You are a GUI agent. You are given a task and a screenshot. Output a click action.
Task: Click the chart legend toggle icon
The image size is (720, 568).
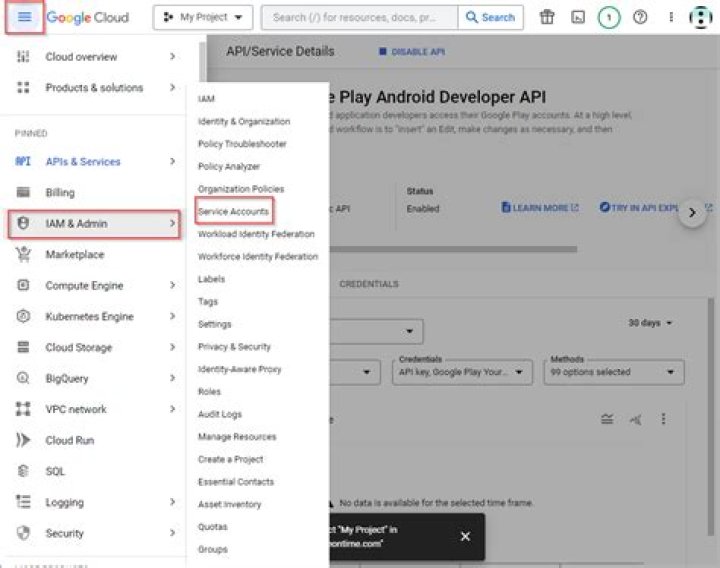point(607,419)
